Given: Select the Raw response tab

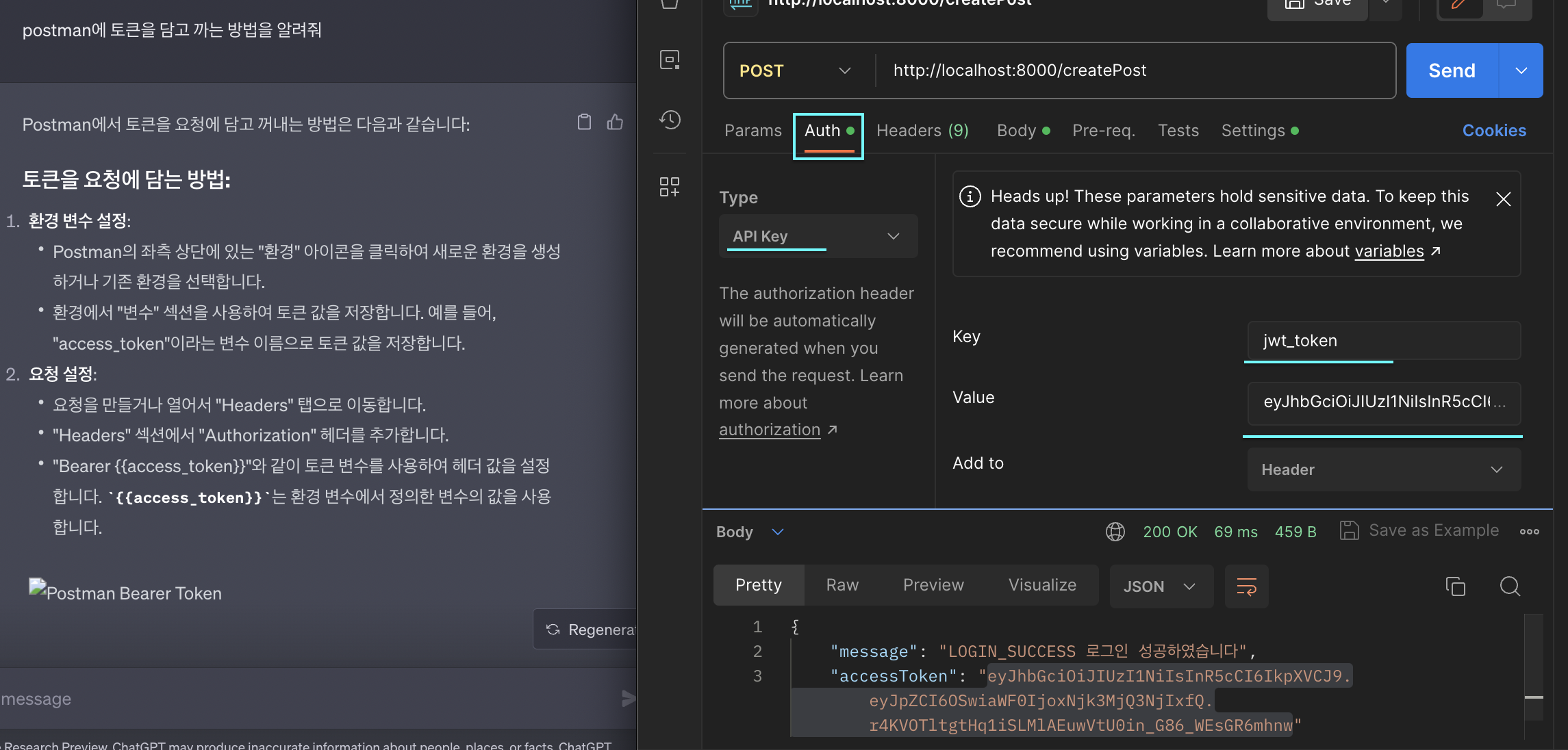Looking at the screenshot, I should pos(842,585).
